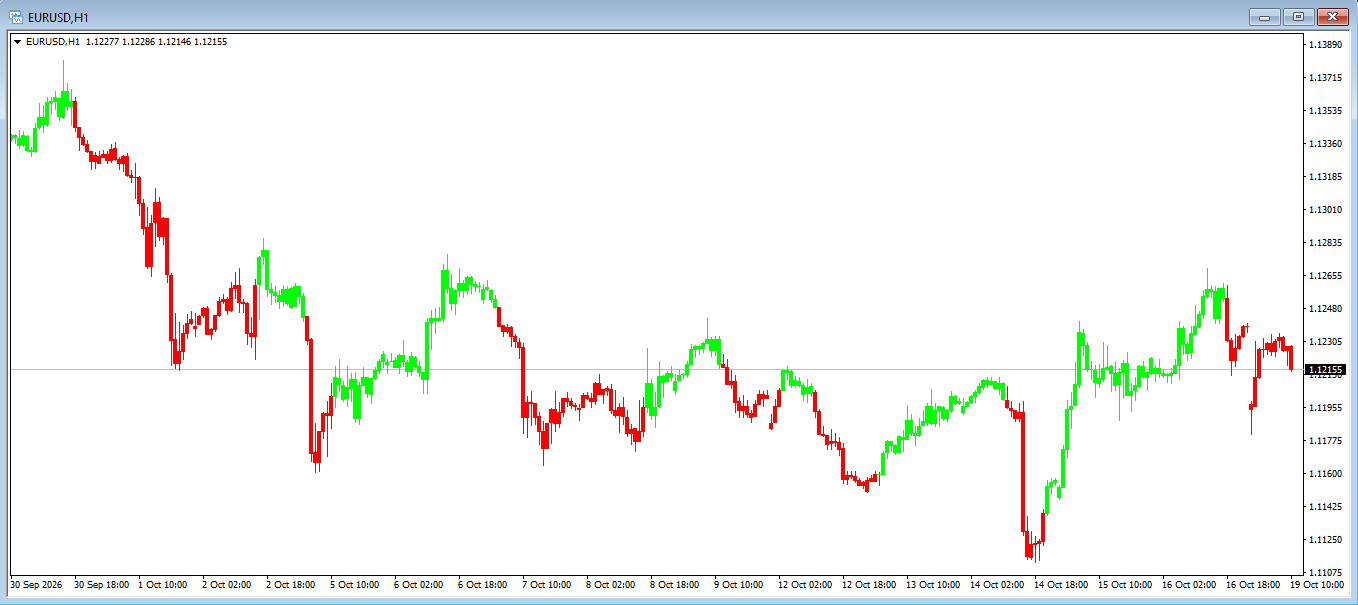
Task: Click the current price tag 1.12155
Action: 1327,370
